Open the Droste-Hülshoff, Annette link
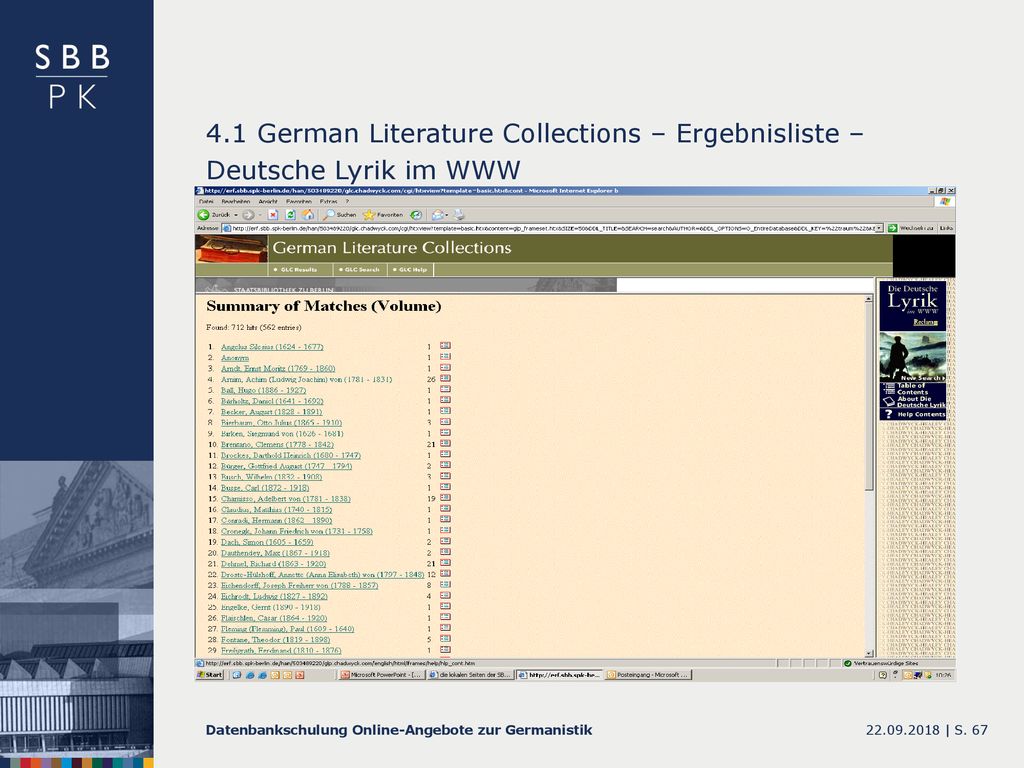This screenshot has width=1024, height=768. [x=323, y=575]
